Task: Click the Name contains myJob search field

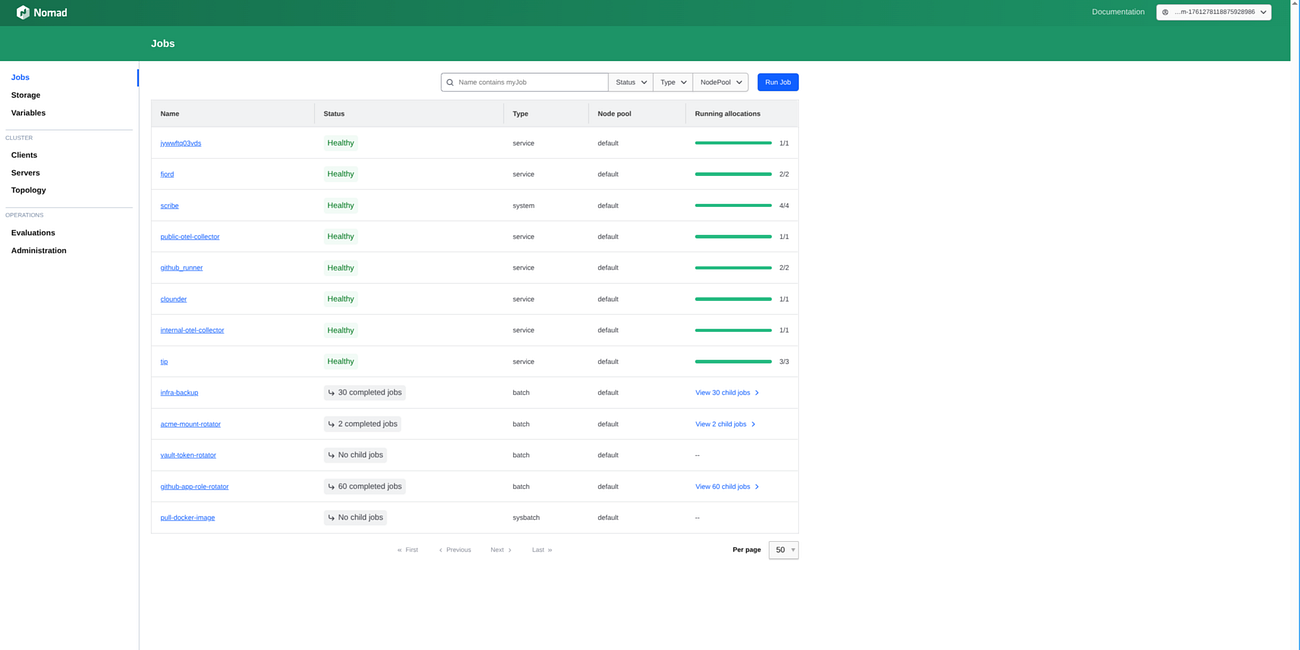Action: click(520, 81)
